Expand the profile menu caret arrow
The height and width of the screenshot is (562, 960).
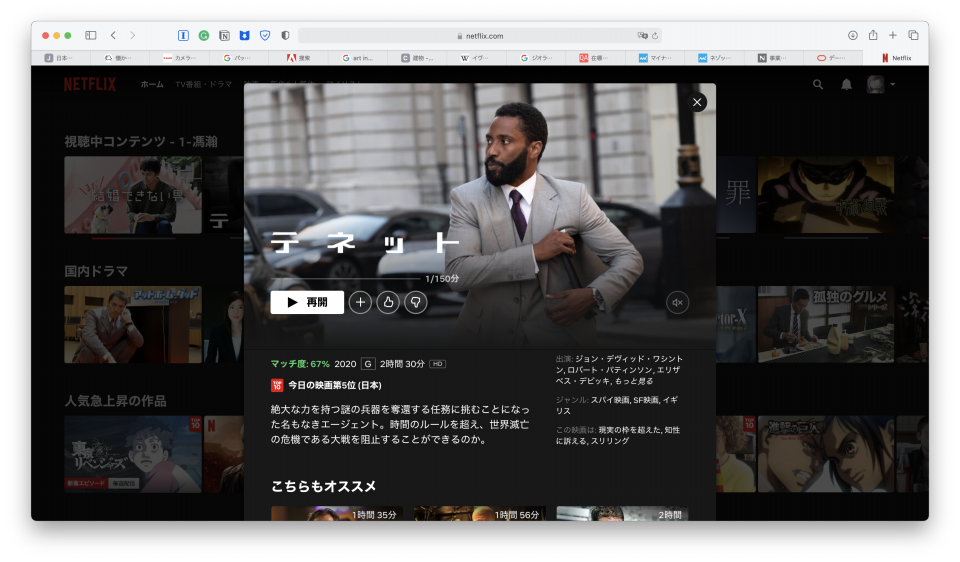[893, 84]
